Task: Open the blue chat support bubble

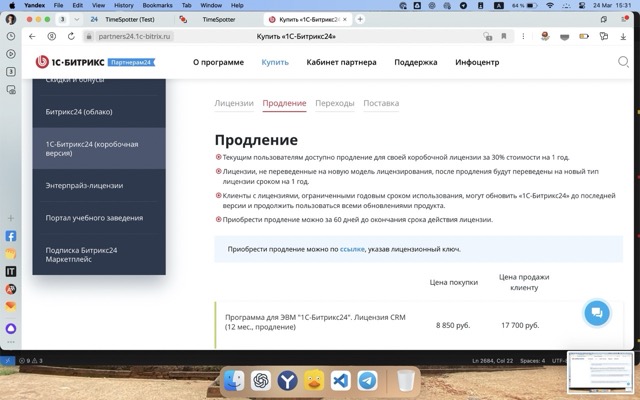Action: click(596, 313)
